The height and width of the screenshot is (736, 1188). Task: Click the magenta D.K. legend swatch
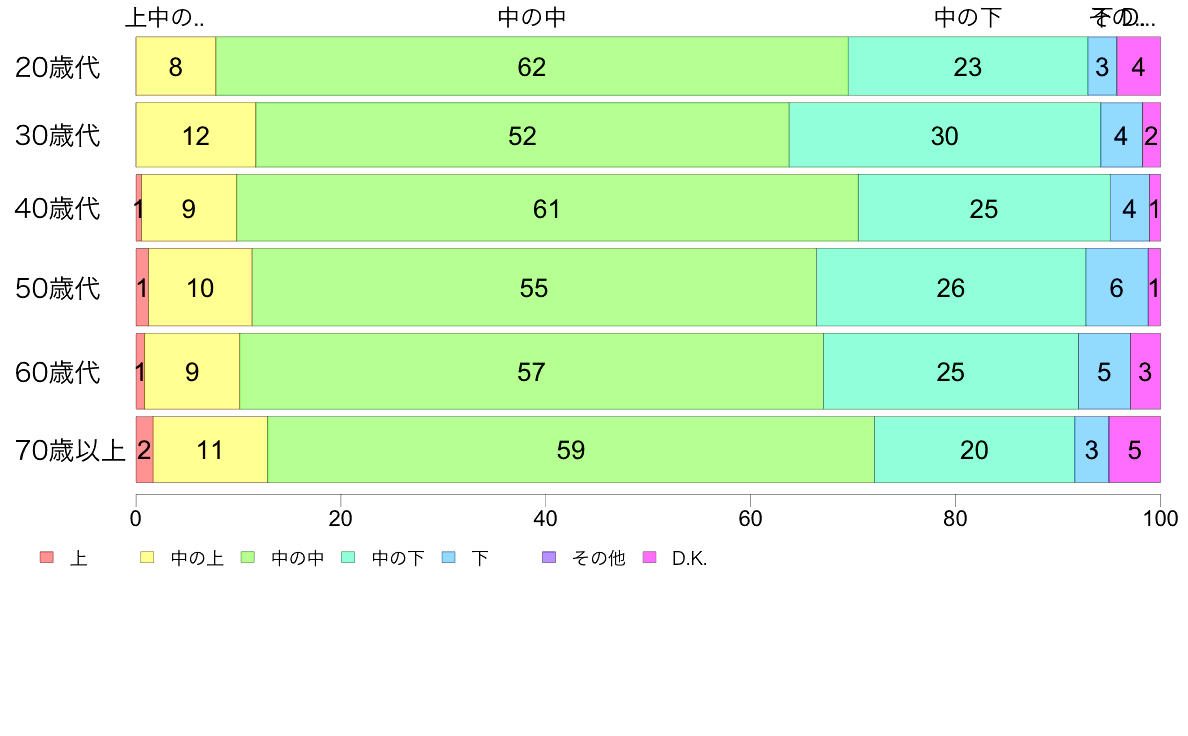coord(649,557)
